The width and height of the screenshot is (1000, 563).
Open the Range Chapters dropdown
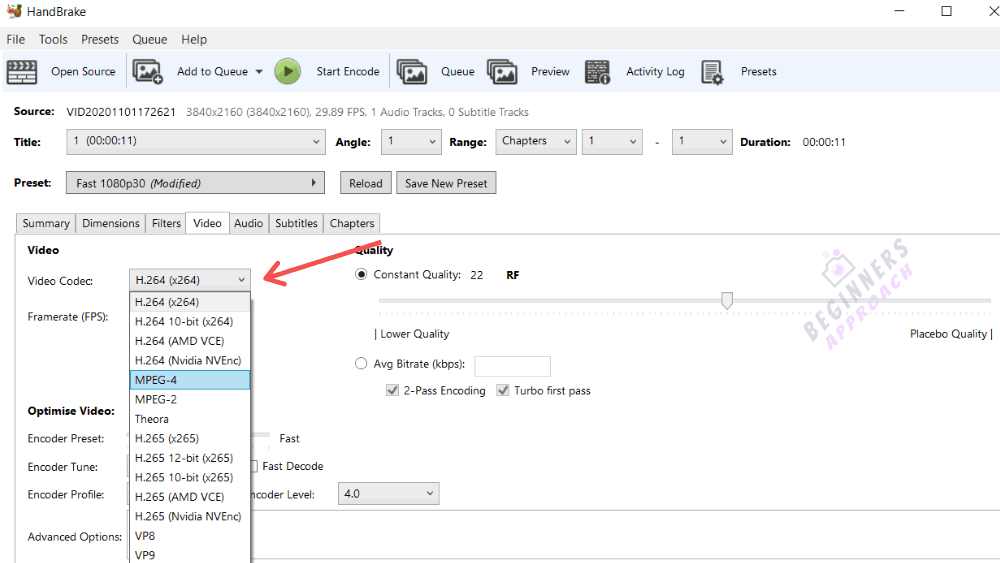536,142
